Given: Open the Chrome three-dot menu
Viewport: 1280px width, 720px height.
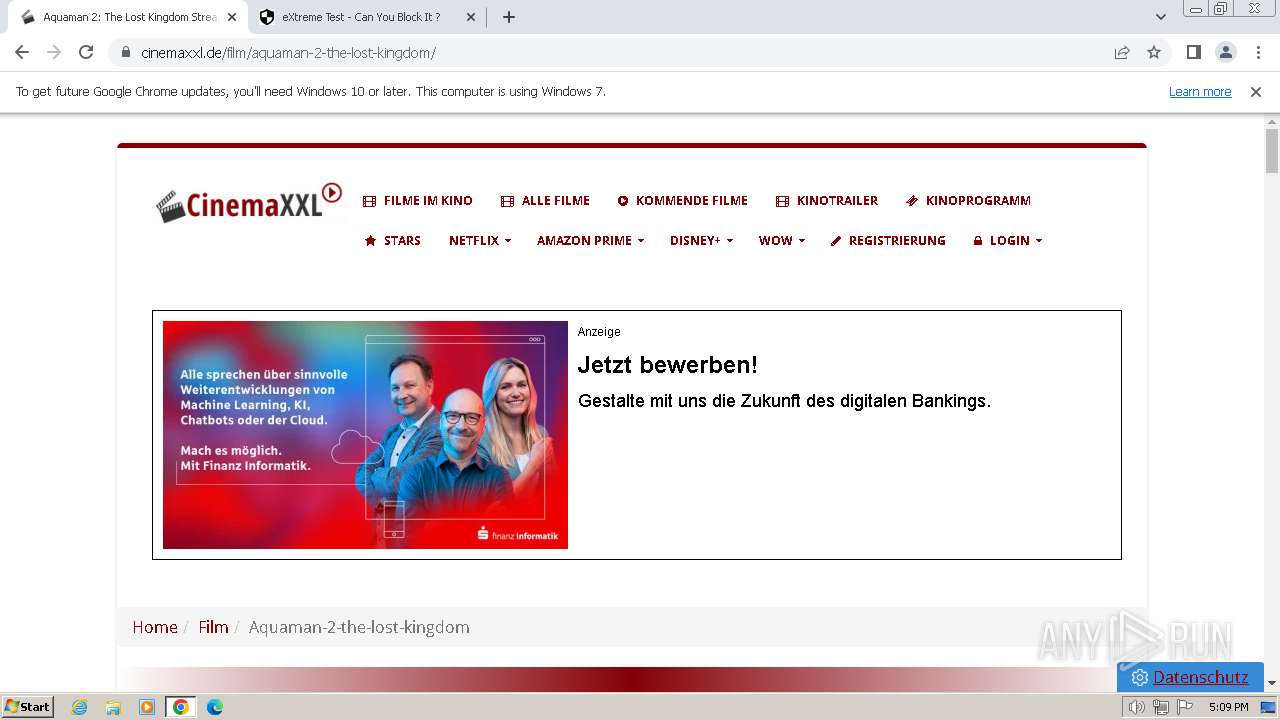Looking at the screenshot, I should coord(1257,52).
